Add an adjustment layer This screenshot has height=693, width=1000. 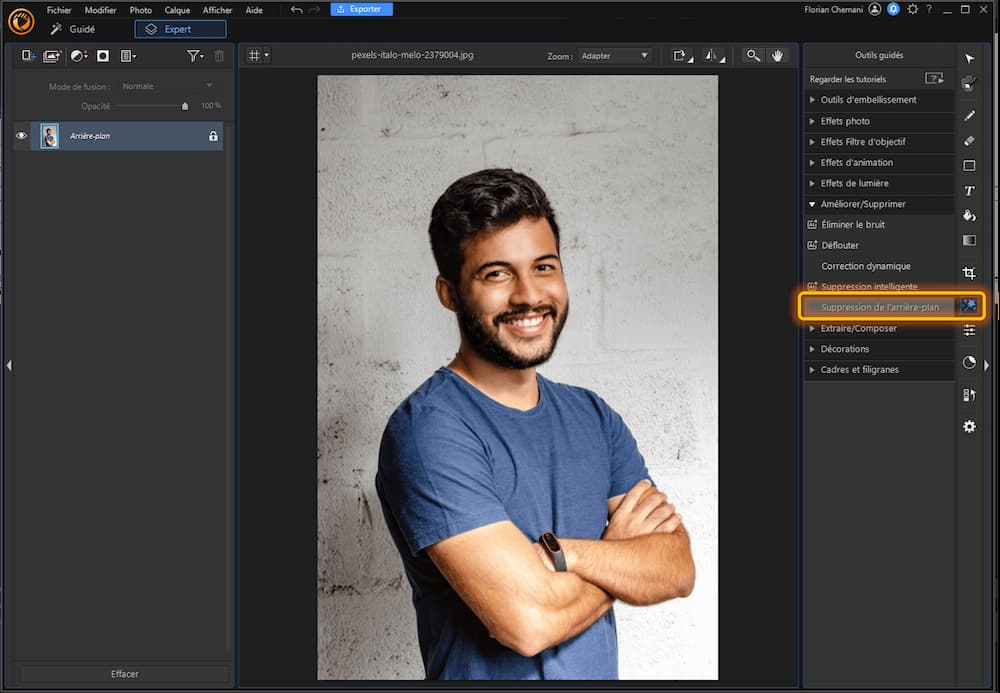pyautogui.click(x=78, y=56)
